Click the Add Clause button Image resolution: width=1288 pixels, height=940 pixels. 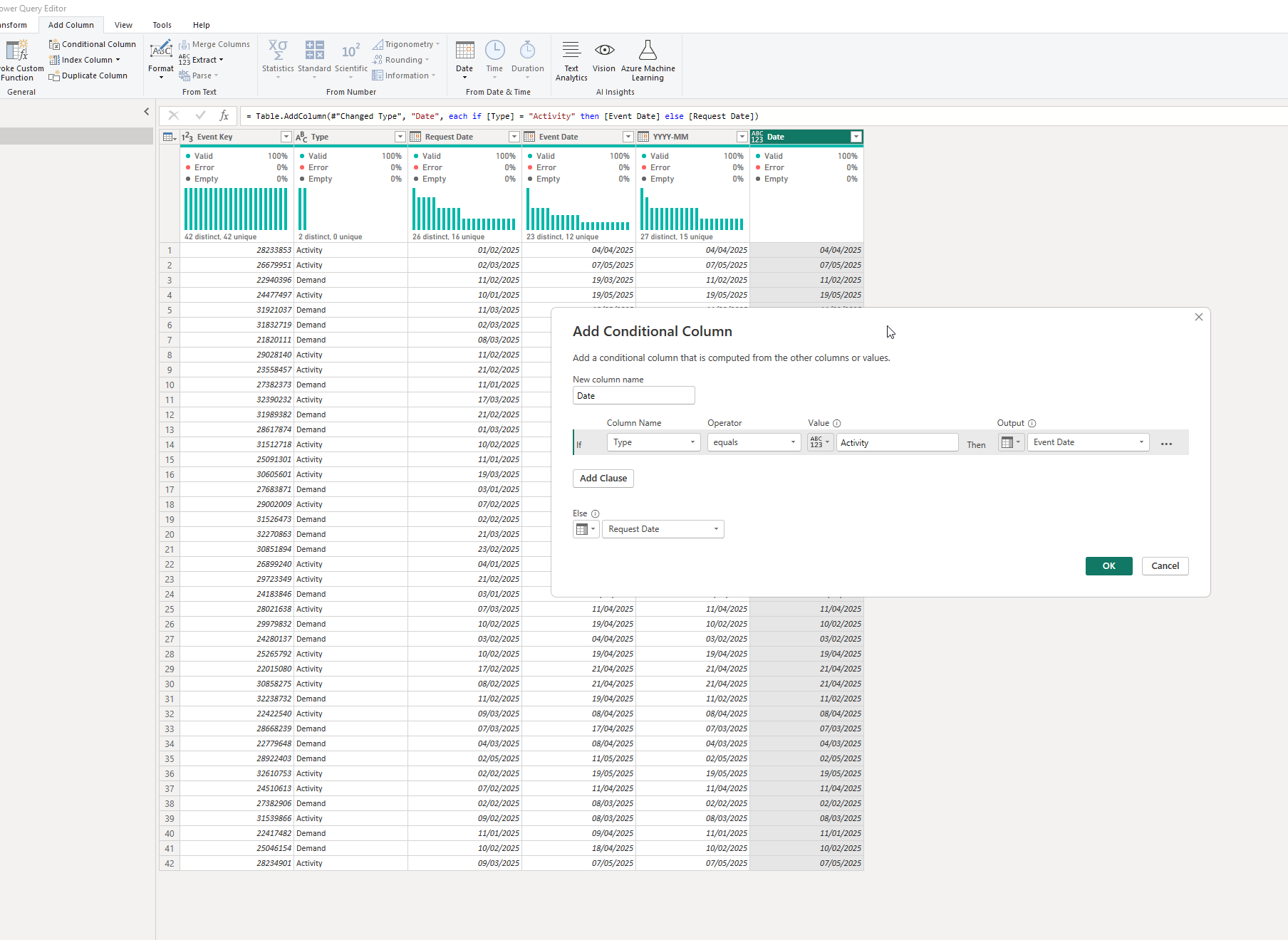(603, 479)
